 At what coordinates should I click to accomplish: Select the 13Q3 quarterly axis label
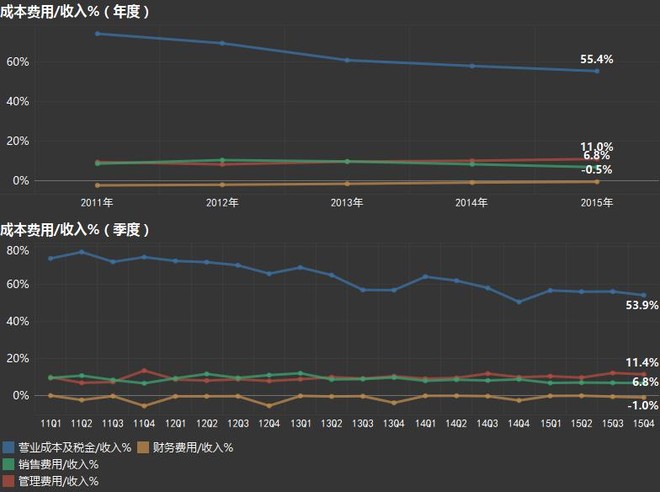[363, 423]
